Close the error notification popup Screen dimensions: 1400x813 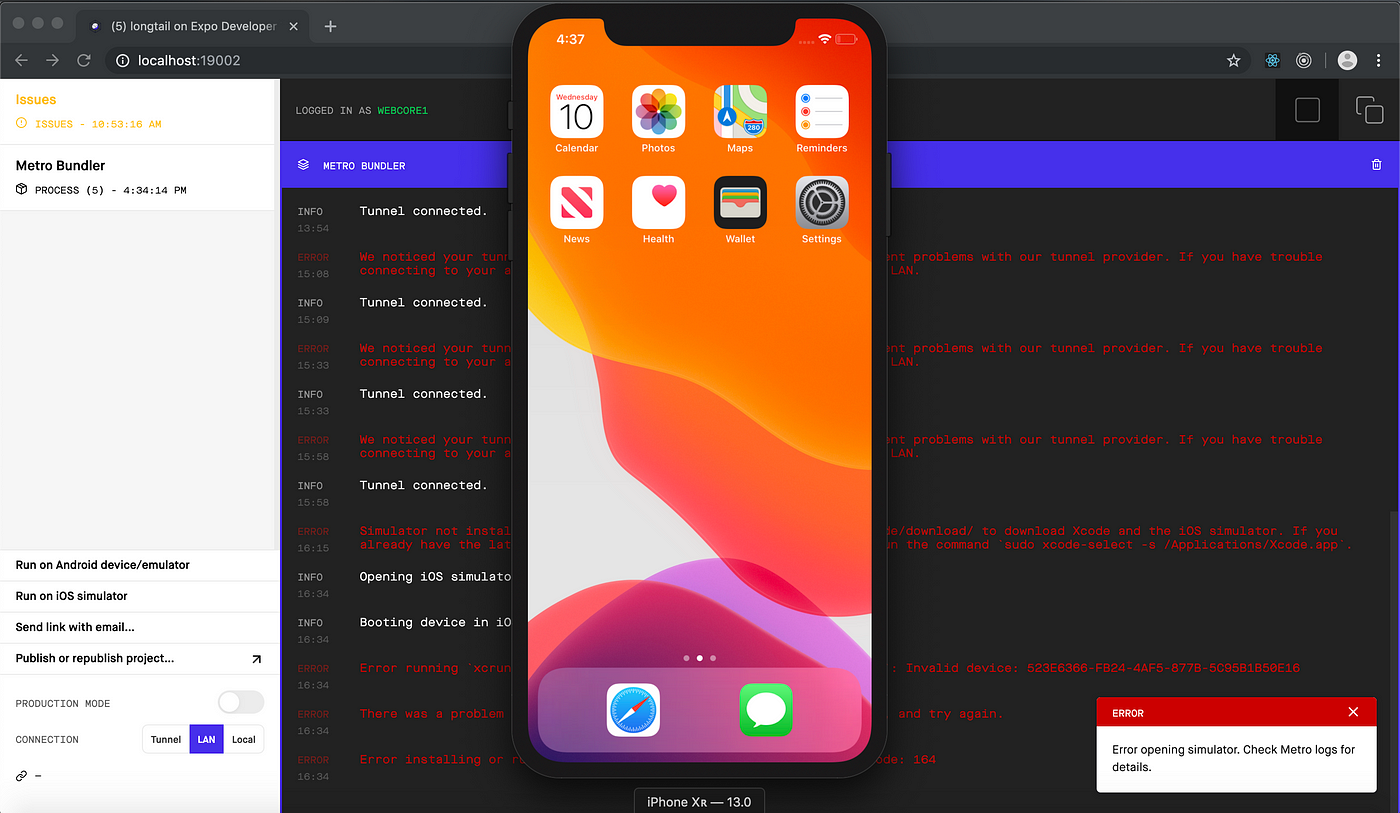pos(1353,712)
